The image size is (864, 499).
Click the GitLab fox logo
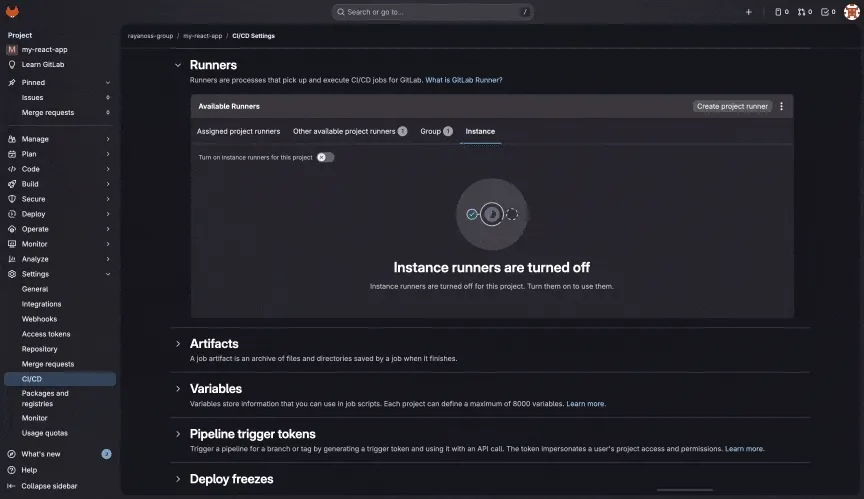point(13,12)
